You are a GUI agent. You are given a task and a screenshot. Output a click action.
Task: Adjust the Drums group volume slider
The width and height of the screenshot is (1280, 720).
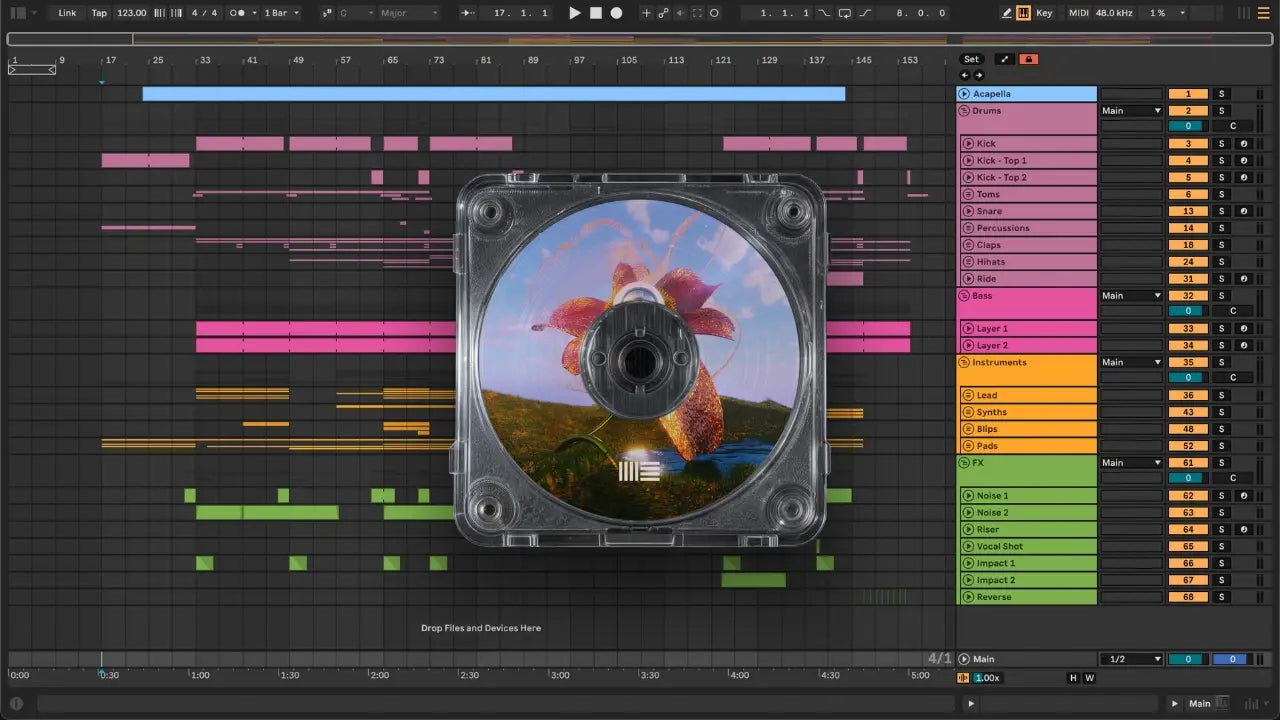(x=1187, y=126)
